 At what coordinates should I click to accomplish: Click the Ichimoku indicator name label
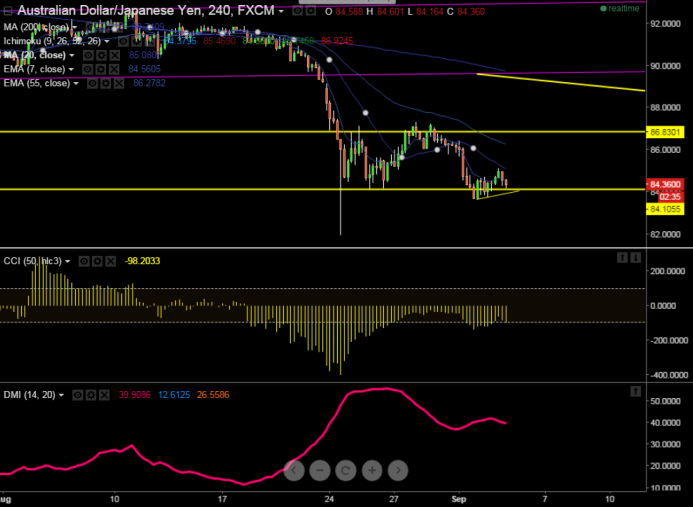(52, 41)
